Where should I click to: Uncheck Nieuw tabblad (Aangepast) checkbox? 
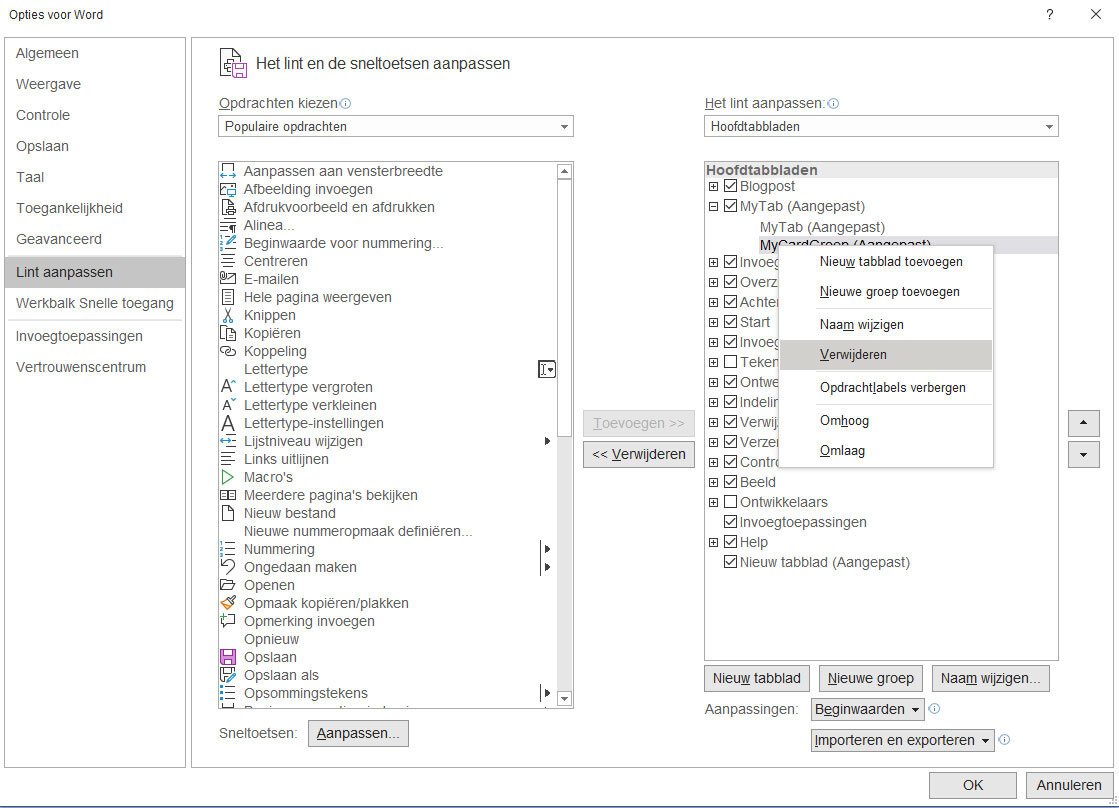point(730,562)
